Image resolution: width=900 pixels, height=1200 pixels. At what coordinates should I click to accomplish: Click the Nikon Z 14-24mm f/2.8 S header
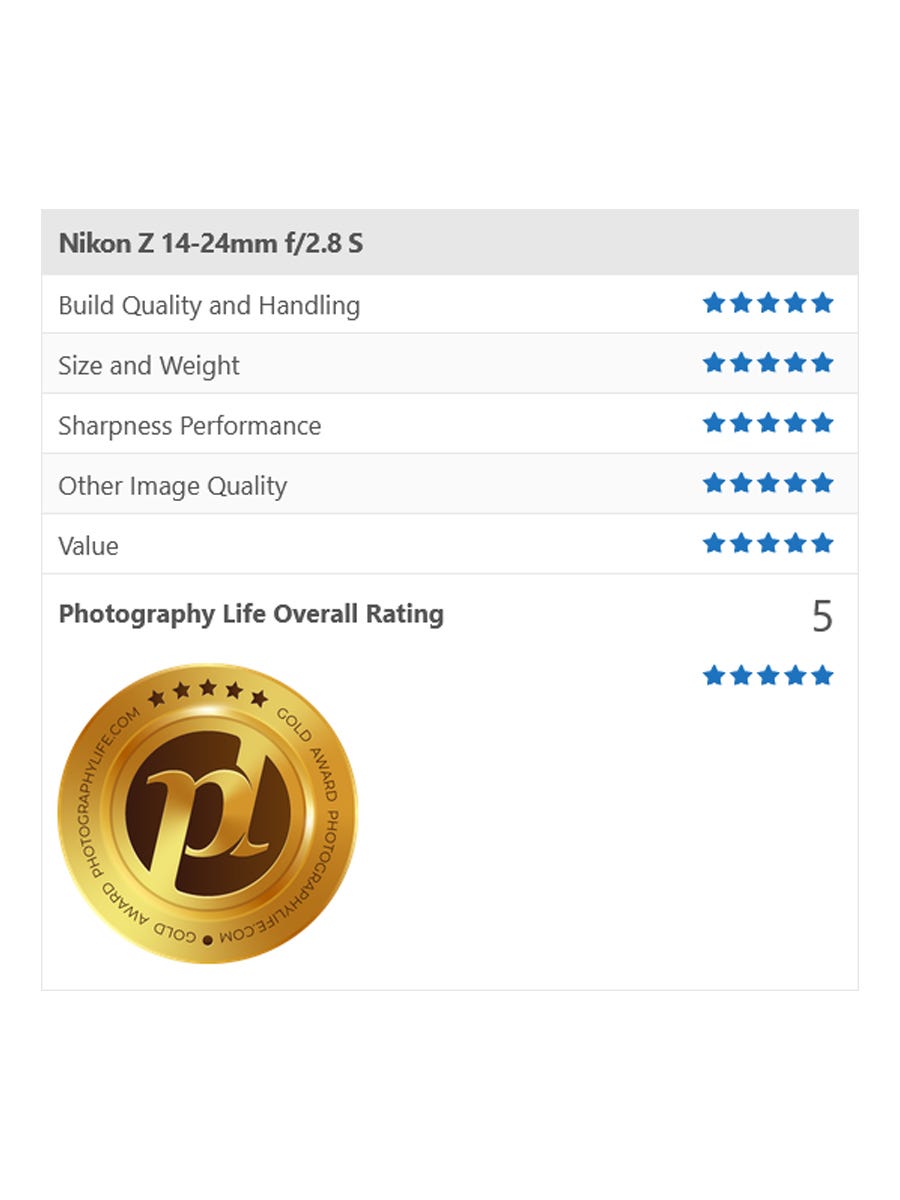pos(211,243)
